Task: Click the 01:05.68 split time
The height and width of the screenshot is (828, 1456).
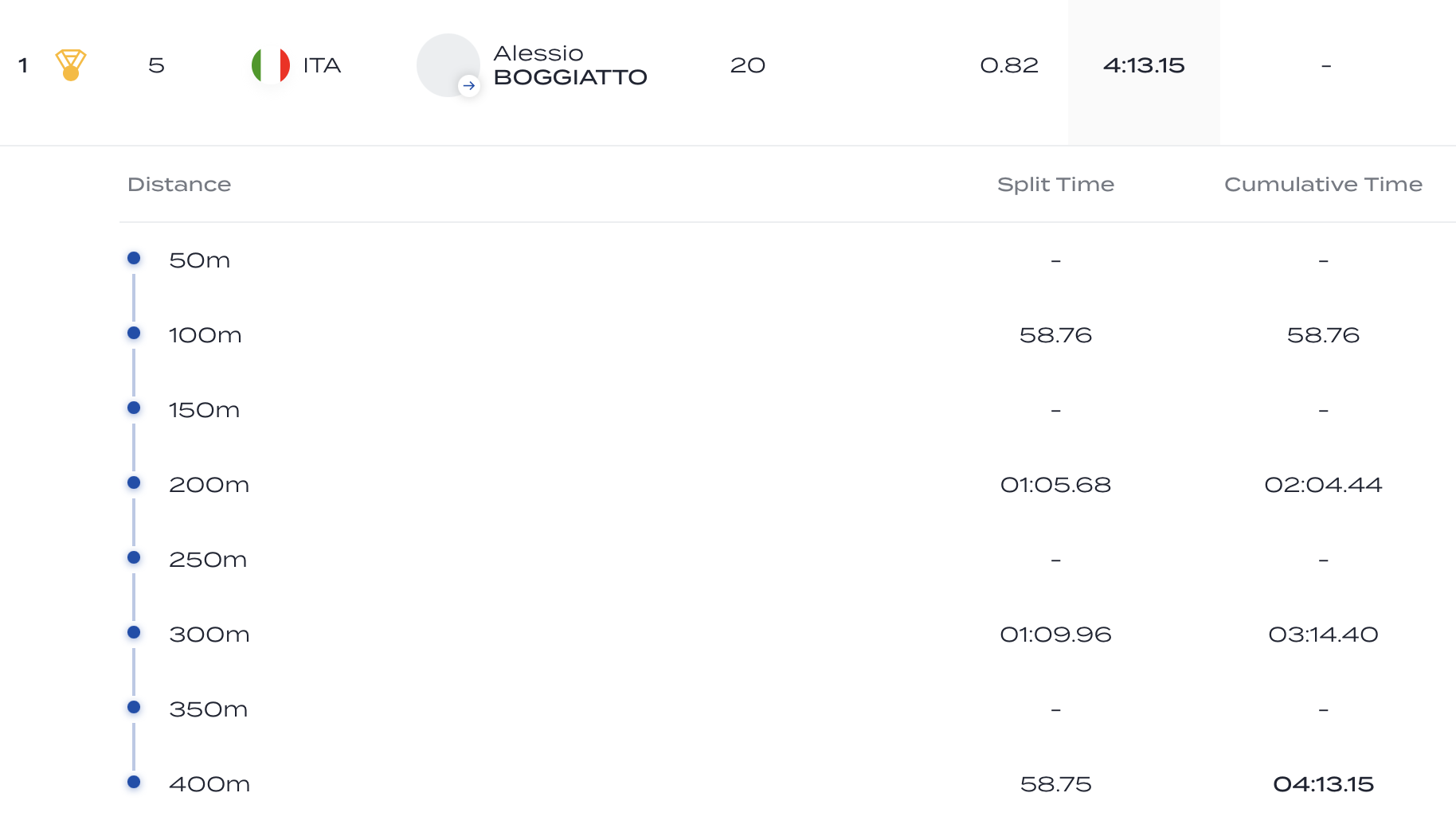Action: (1055, 485)
